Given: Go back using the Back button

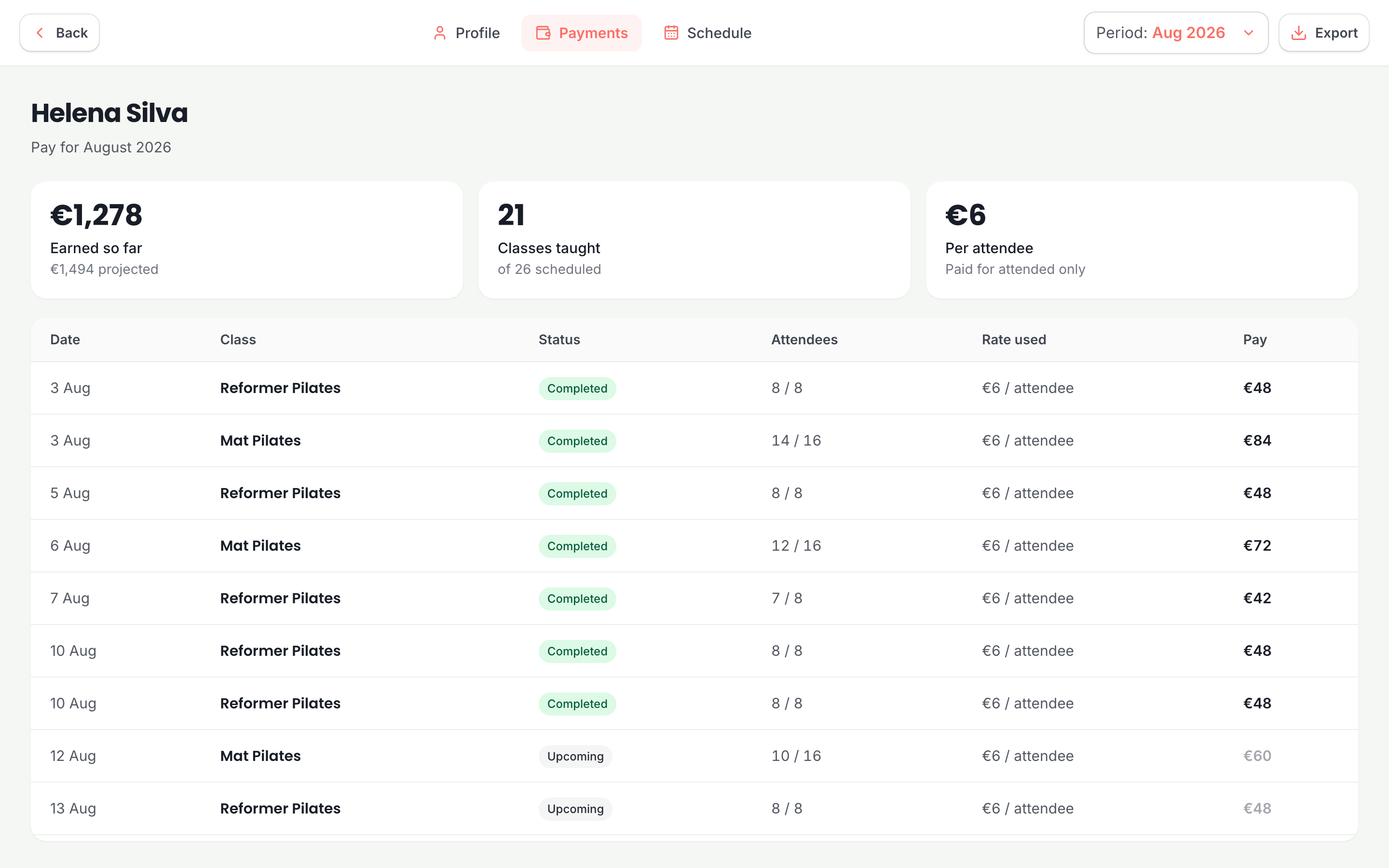Looking at the screenshot, I should click(x=60, y=33).
